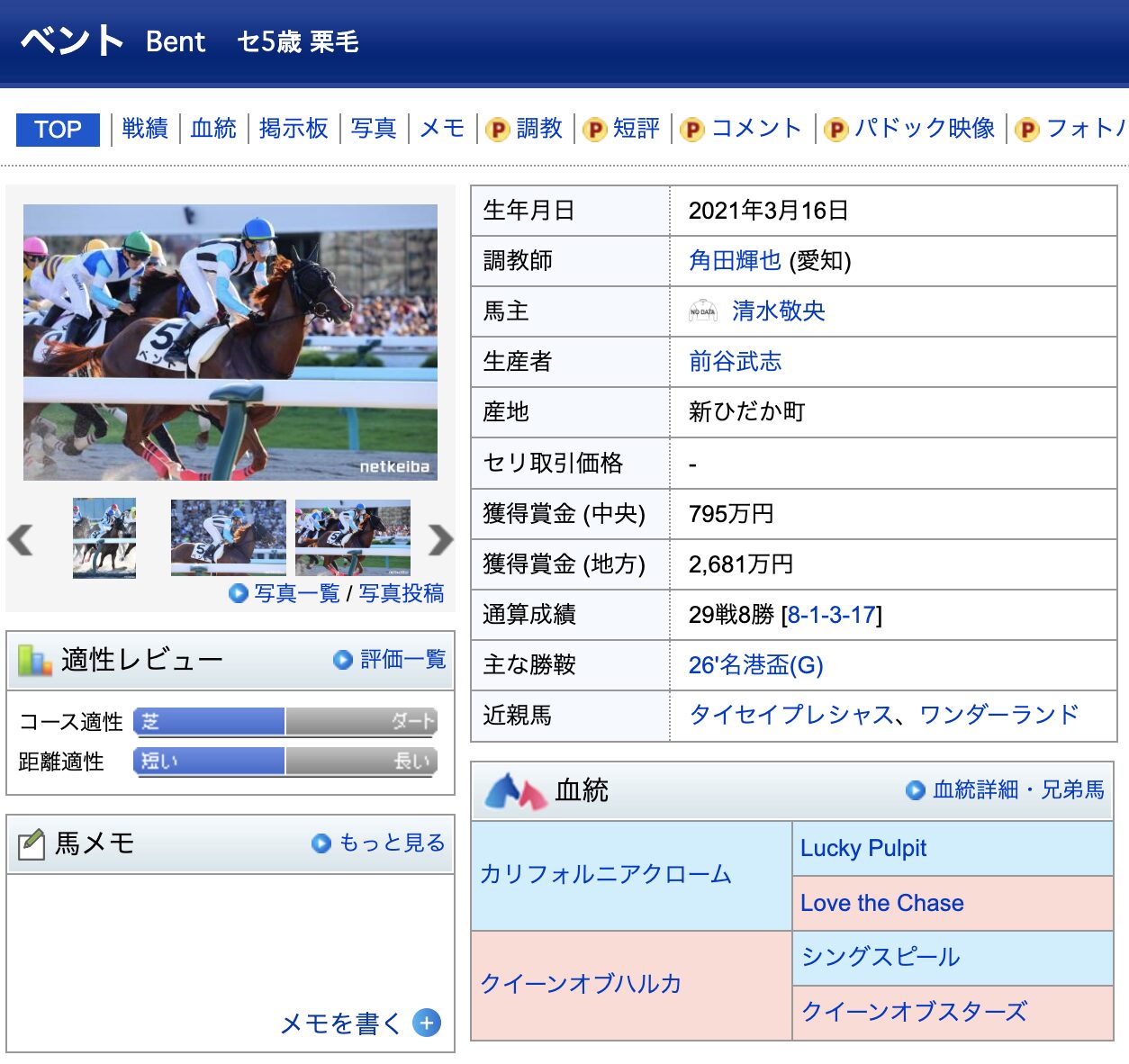1129x1064 pixels.
Task: Click the blue arrow icon beside 評価一覧
Action: [x=342, y=660]
